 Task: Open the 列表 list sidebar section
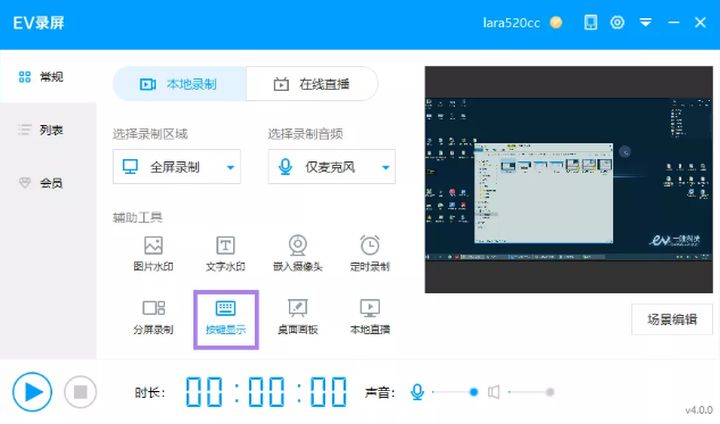coord(48,130)
